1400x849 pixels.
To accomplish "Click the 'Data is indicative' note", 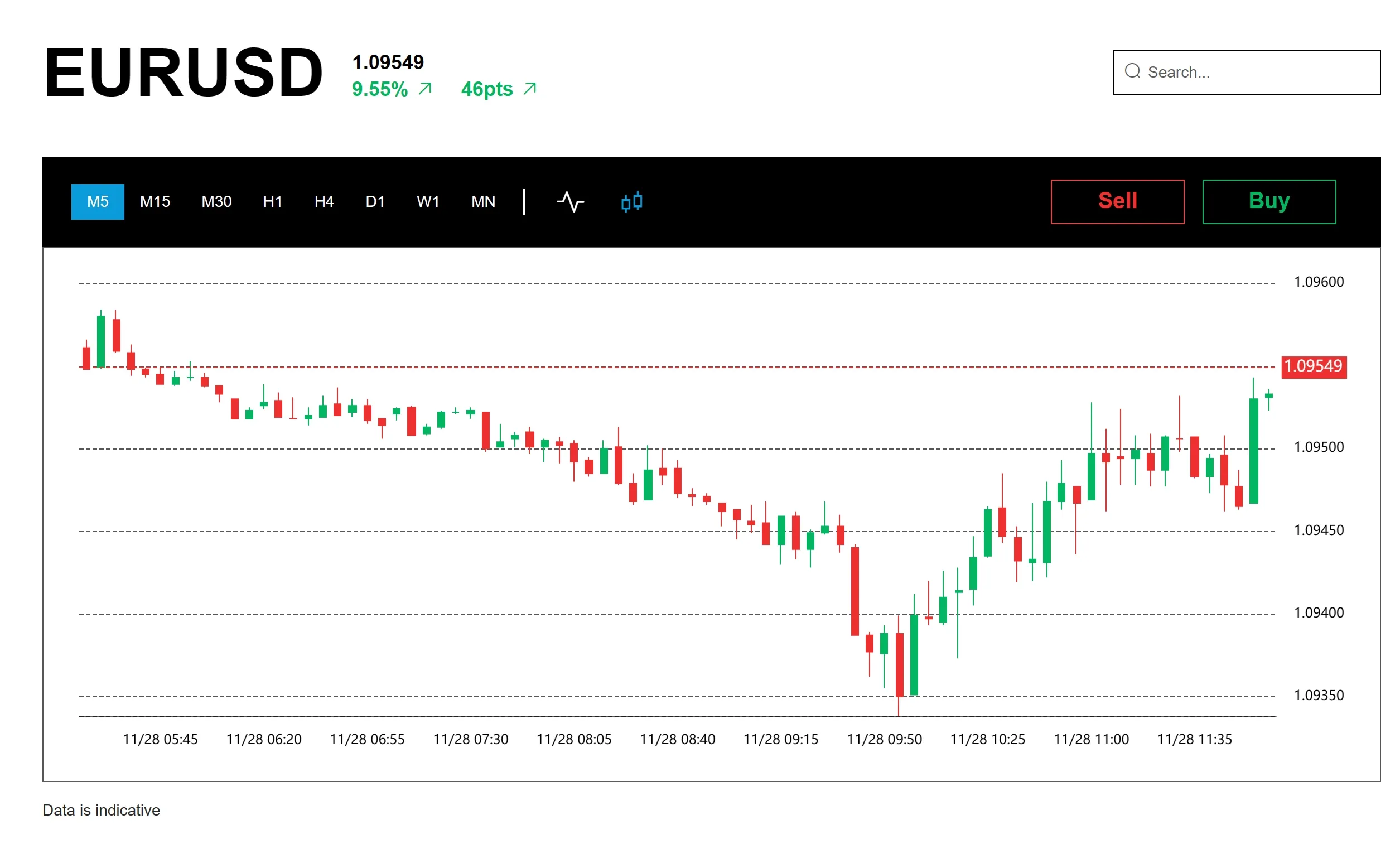I will [101, 810].
